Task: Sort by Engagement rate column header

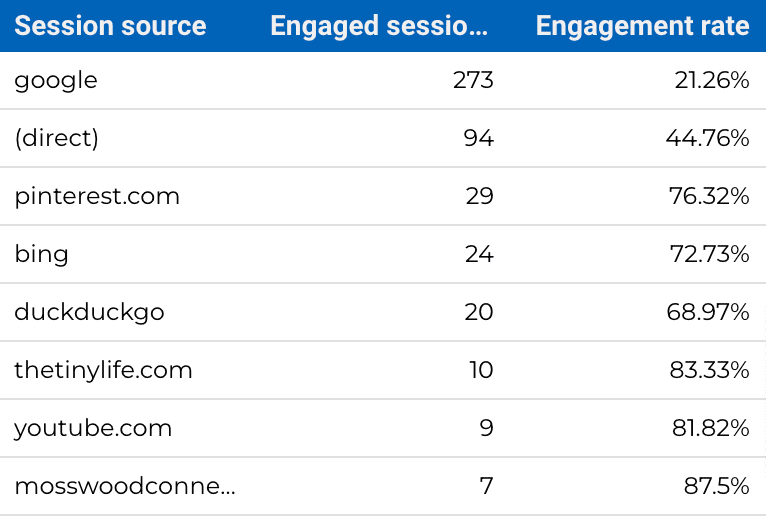Action: coord(642,26)
